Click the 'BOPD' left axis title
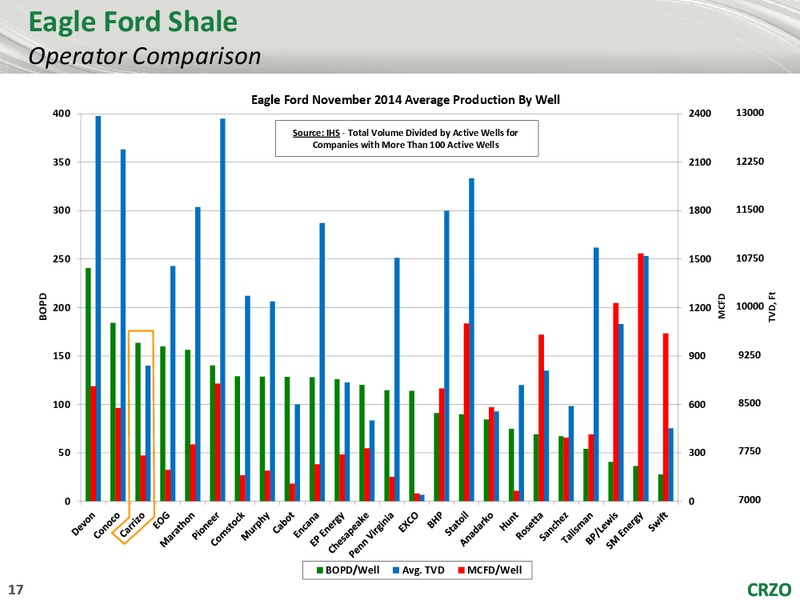The width and height of the screenshot is (800, 600). point(43,307)
